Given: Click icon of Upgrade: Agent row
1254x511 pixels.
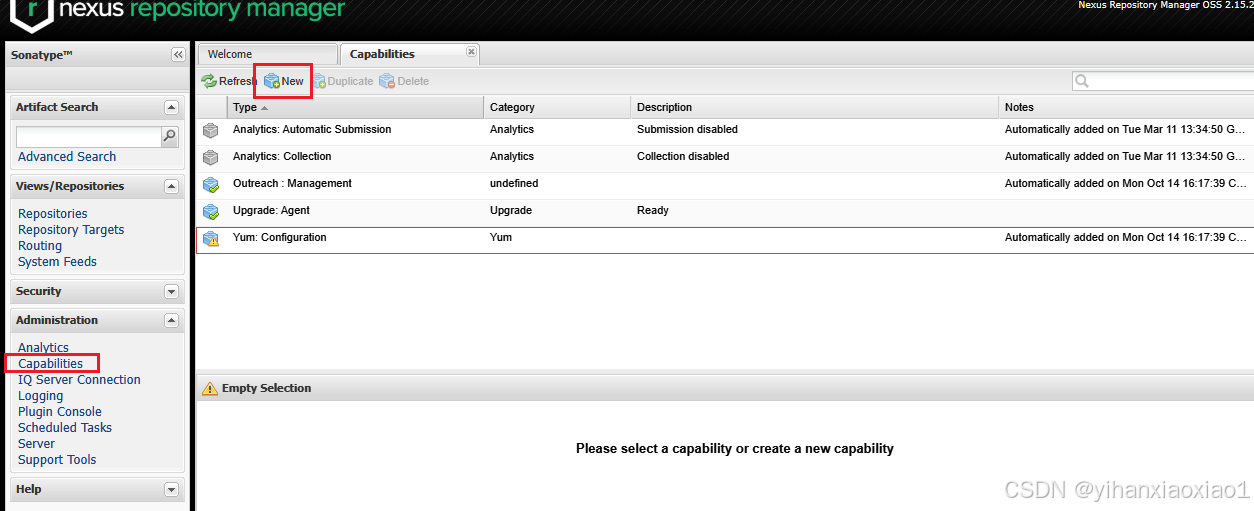Looking at the screenshot, I should click(210, 211).
